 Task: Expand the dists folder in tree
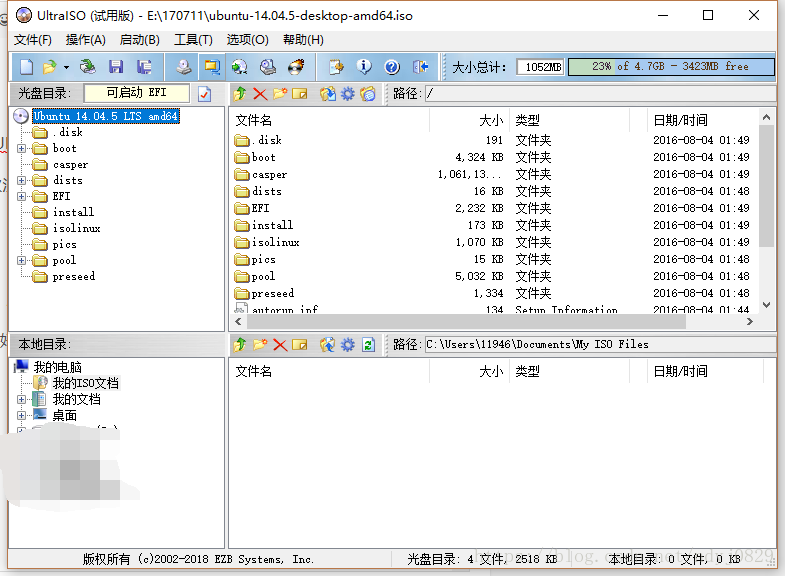[21, 180]
